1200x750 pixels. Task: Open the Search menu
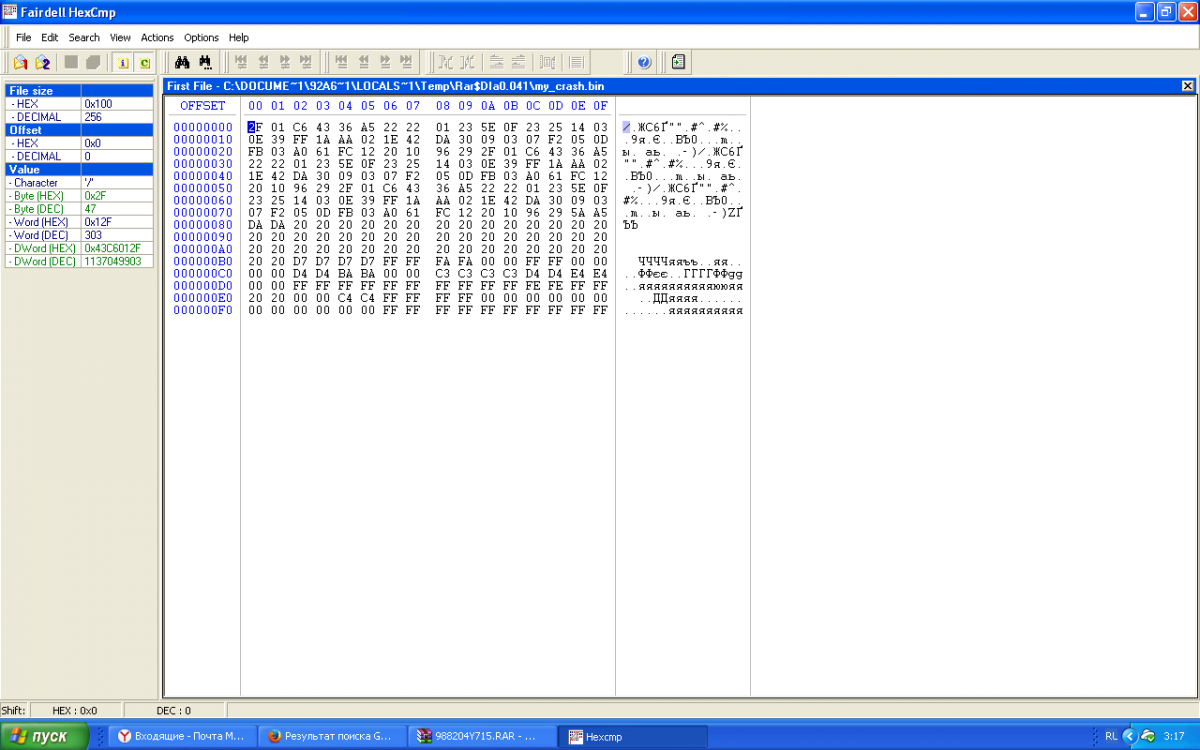coord(84,37)
